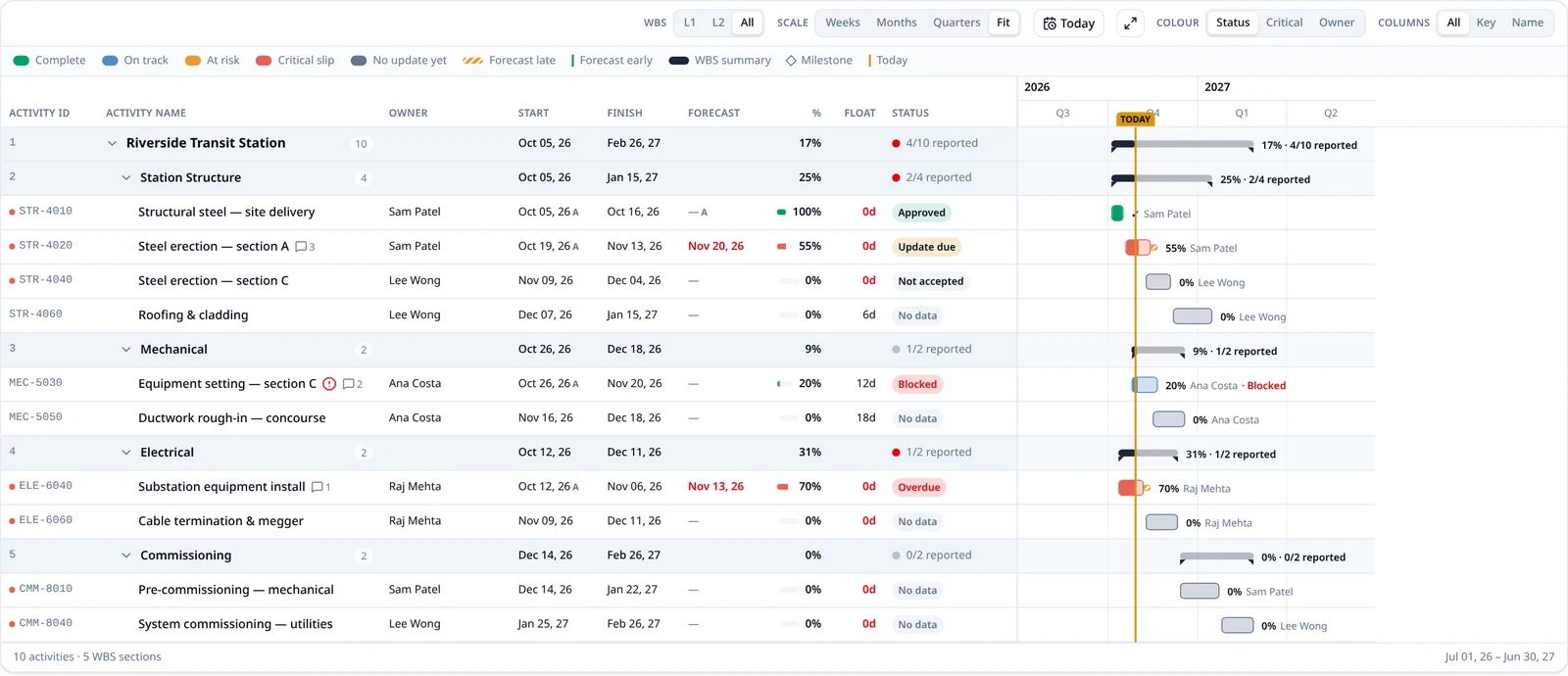The image size is (1568, 676).
Task: Click activity ID MEC-5030
Action: 35,383
